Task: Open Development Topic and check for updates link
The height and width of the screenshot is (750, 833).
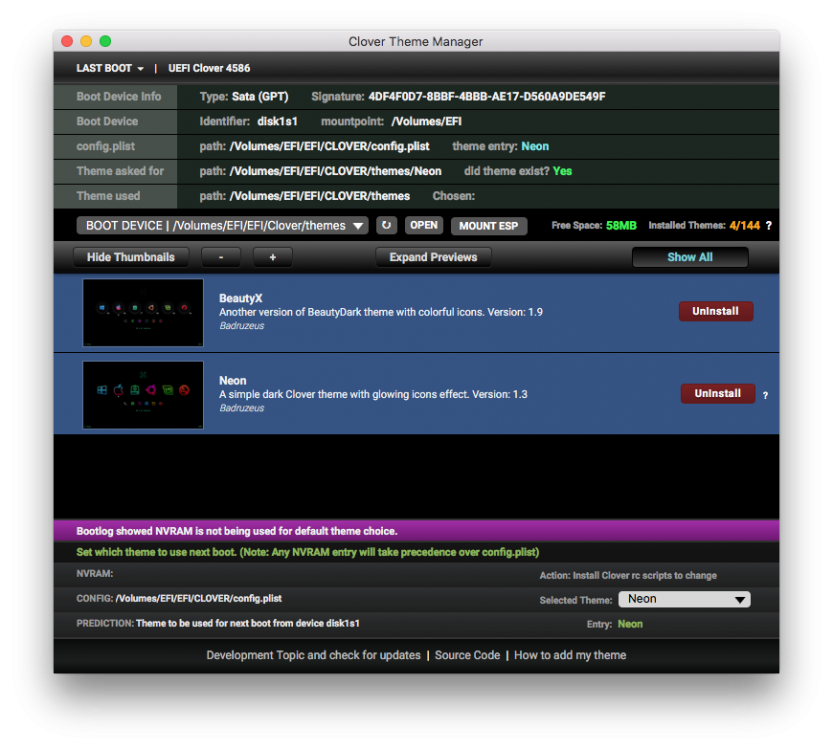Action: [x=313, y=655]
